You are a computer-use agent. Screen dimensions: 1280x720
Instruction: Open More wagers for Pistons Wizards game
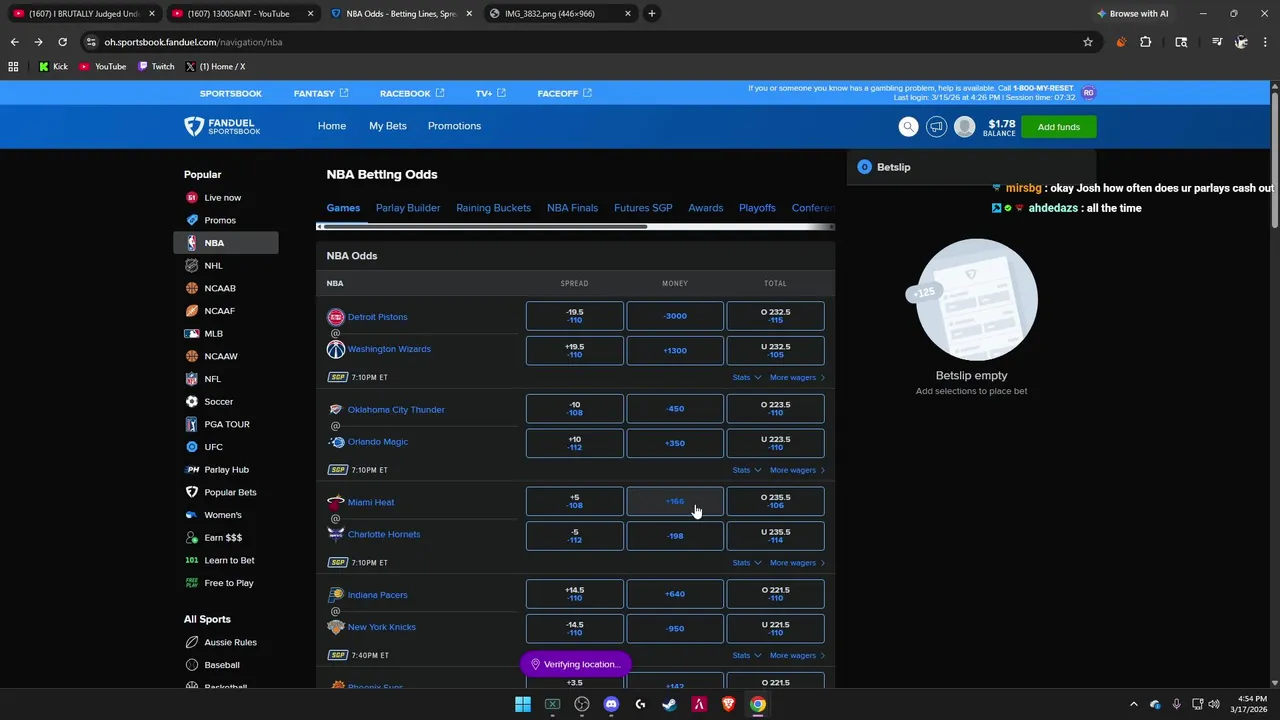tap(797, 377)
